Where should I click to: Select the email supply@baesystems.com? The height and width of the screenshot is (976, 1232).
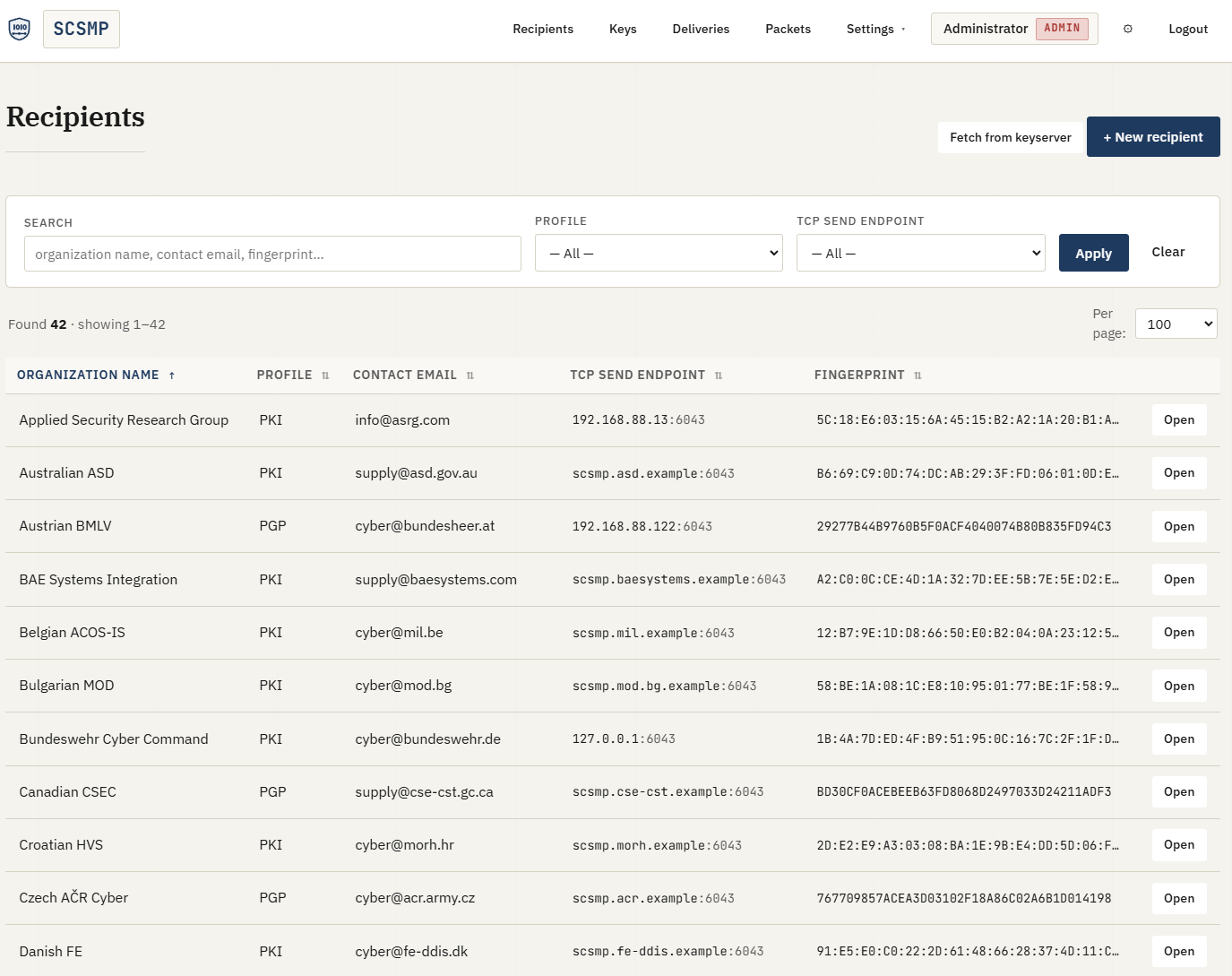click(x=435, y=579)
